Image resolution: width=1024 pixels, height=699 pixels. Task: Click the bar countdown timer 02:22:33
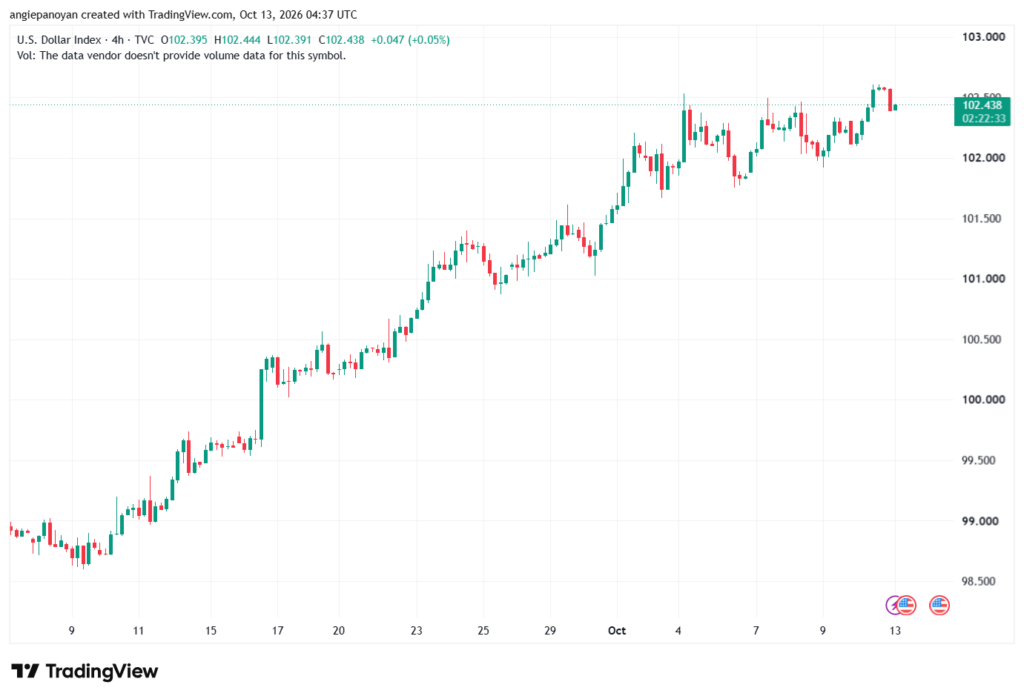(982, 118)
